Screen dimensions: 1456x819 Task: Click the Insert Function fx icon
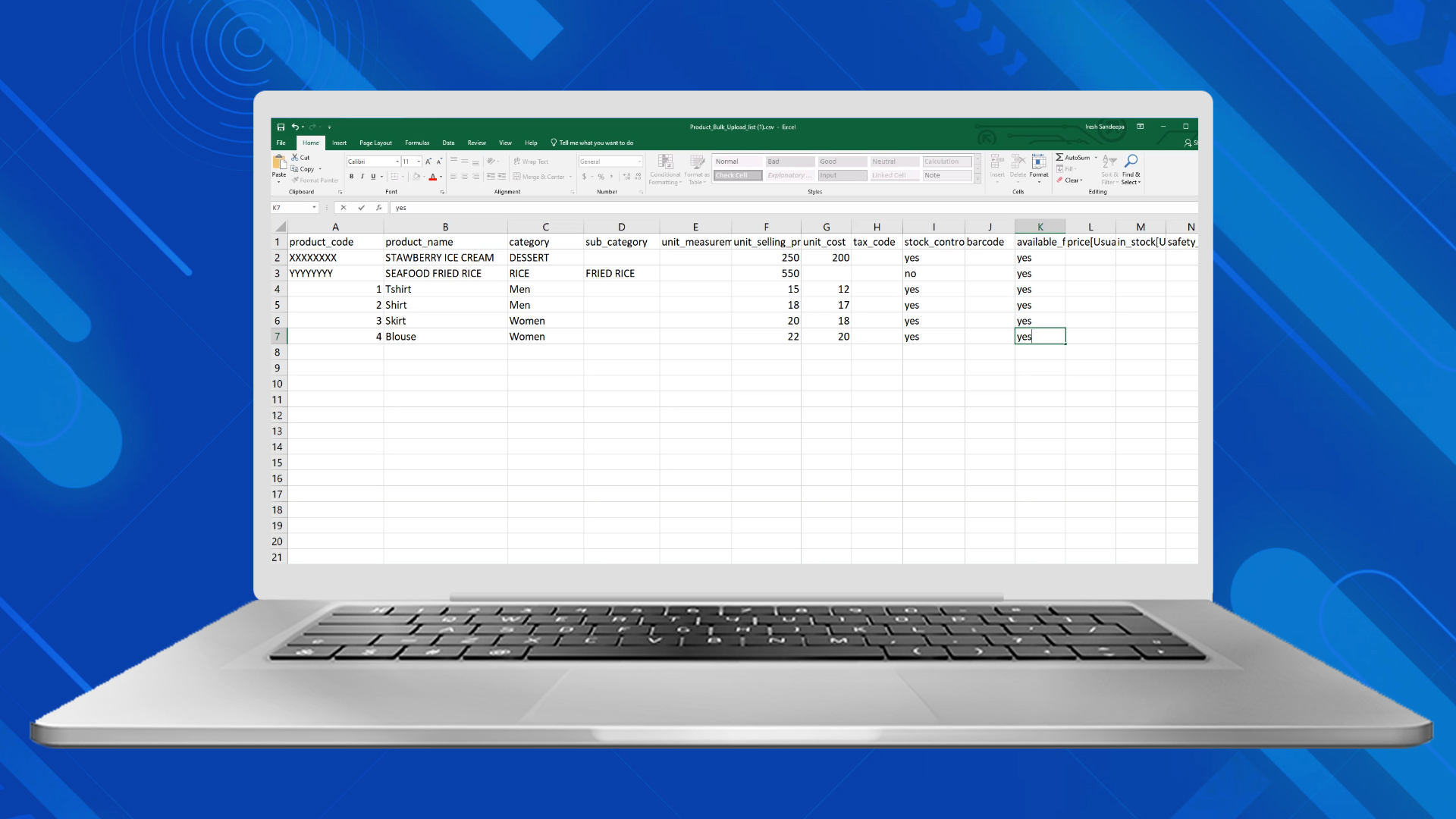[378, 208]
